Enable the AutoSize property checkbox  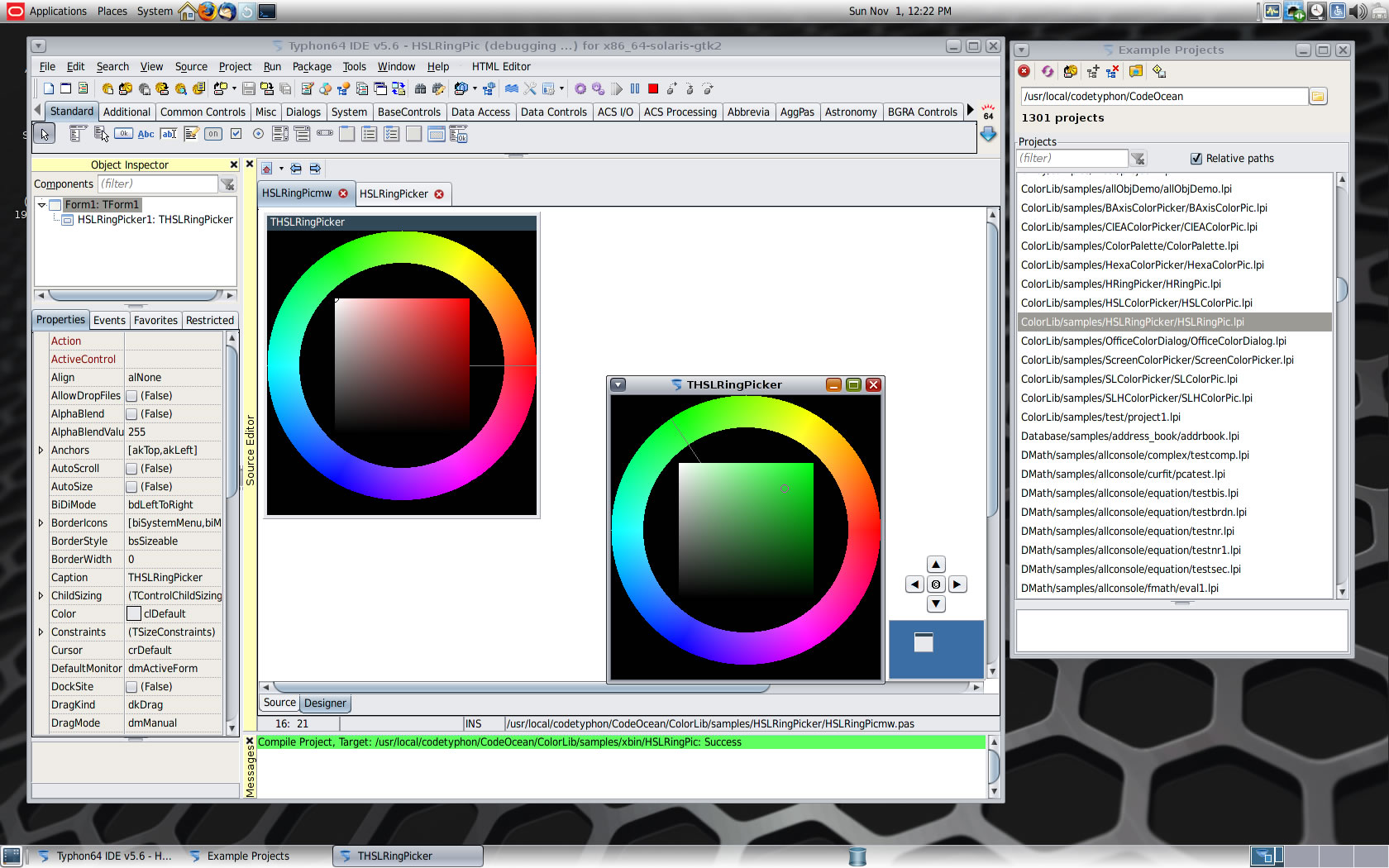[x=131, y=487]
